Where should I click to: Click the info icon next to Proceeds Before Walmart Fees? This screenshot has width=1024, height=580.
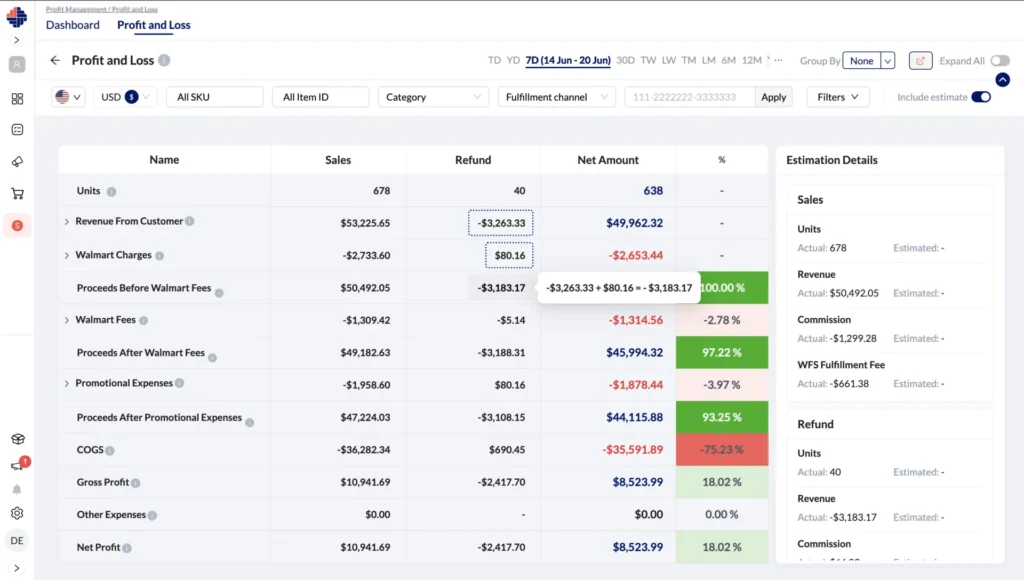point(219,293)
